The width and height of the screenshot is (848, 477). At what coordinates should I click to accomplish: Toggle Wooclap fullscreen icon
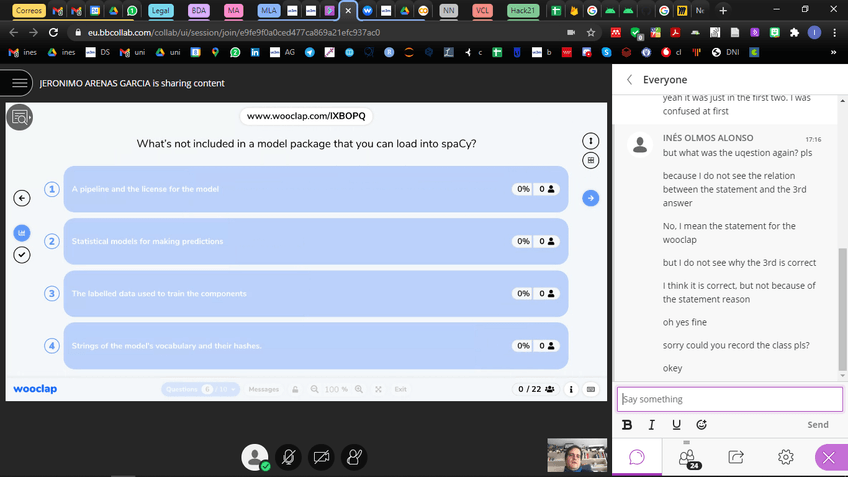[378, 389]
